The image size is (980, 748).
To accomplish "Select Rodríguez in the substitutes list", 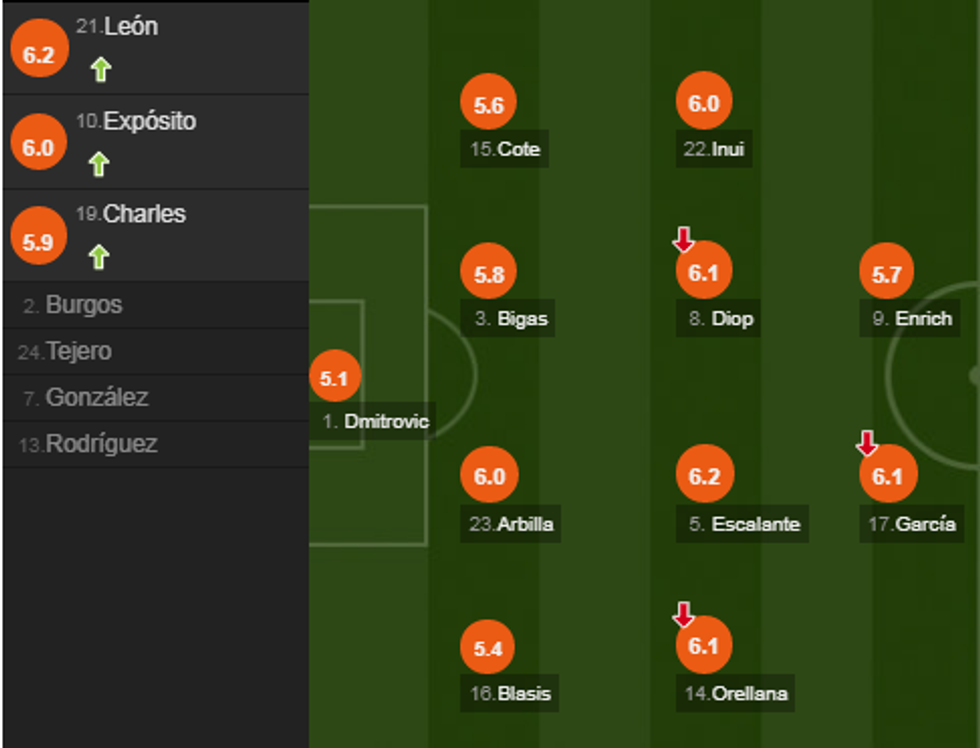I will [x=100, y=444].
